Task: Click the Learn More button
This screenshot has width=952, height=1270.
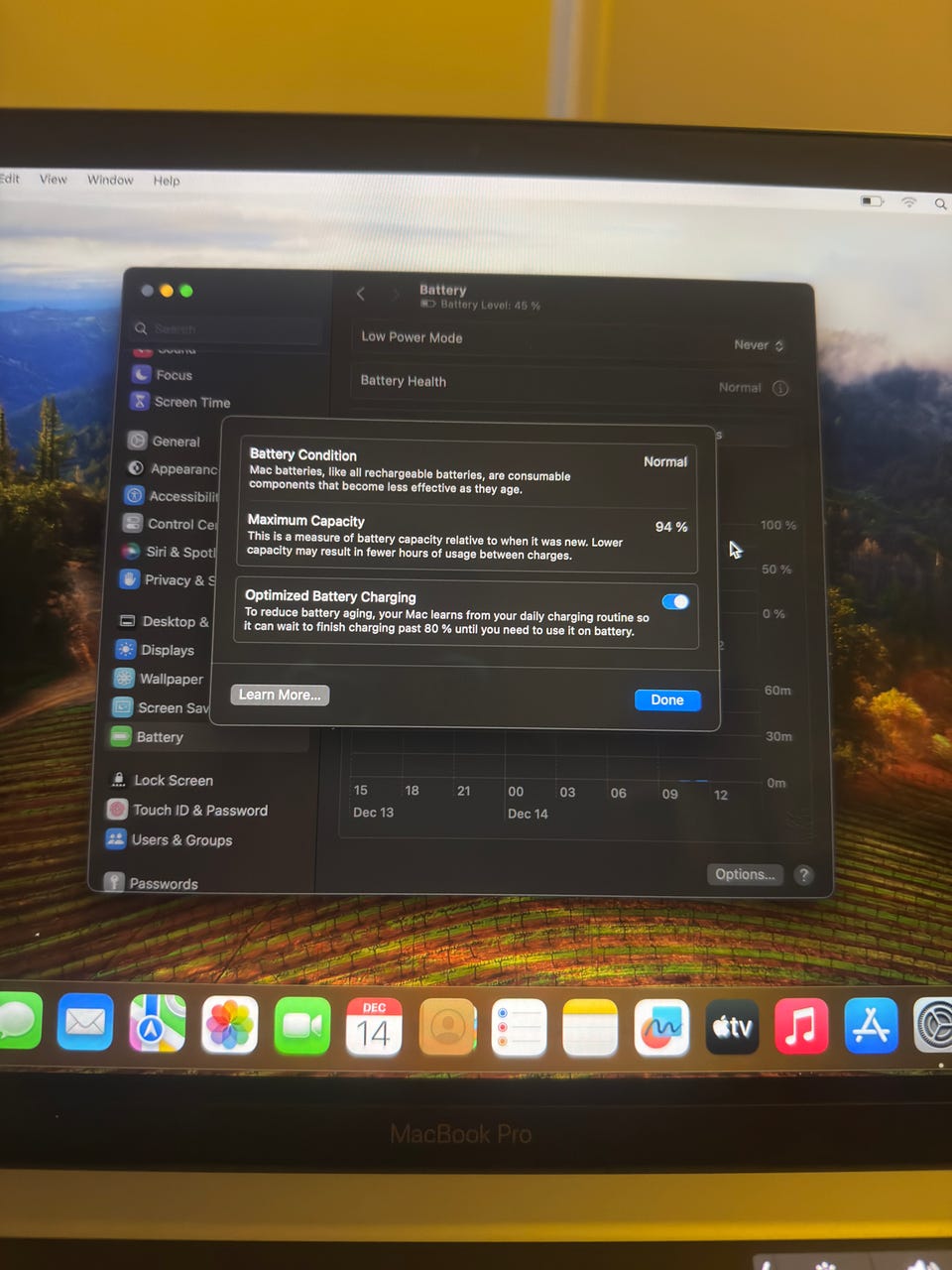Action: (280, 695)
